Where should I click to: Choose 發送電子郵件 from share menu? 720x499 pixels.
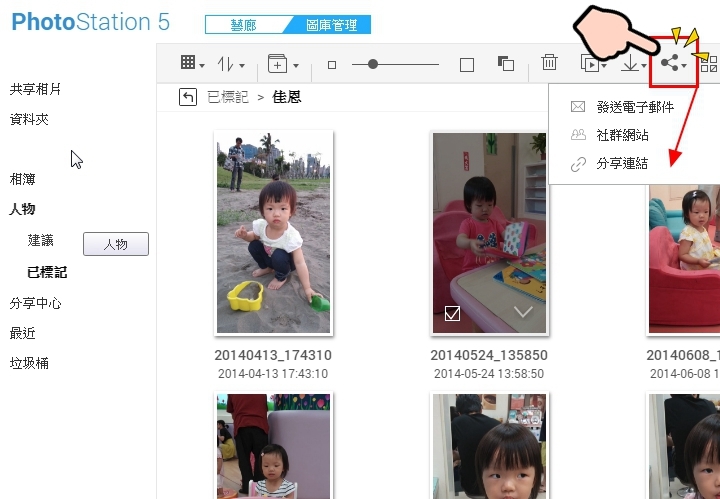[x=635, y=107]
